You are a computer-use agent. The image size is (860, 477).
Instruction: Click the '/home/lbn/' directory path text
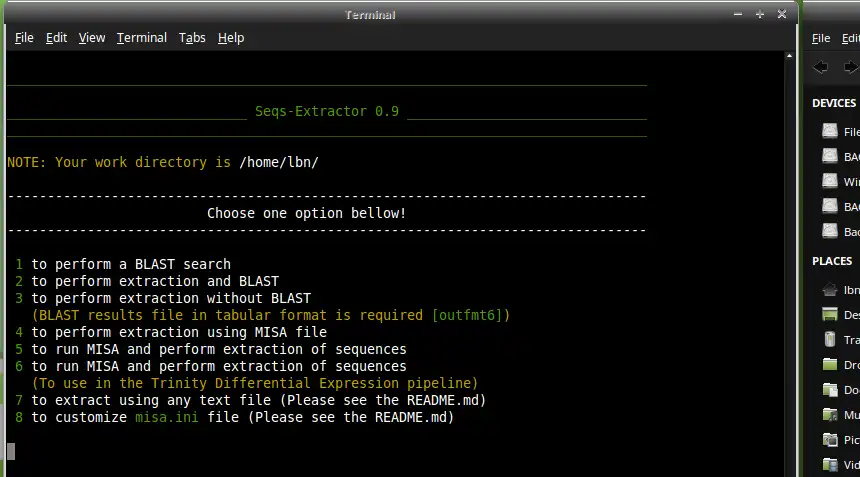point(279,162)
